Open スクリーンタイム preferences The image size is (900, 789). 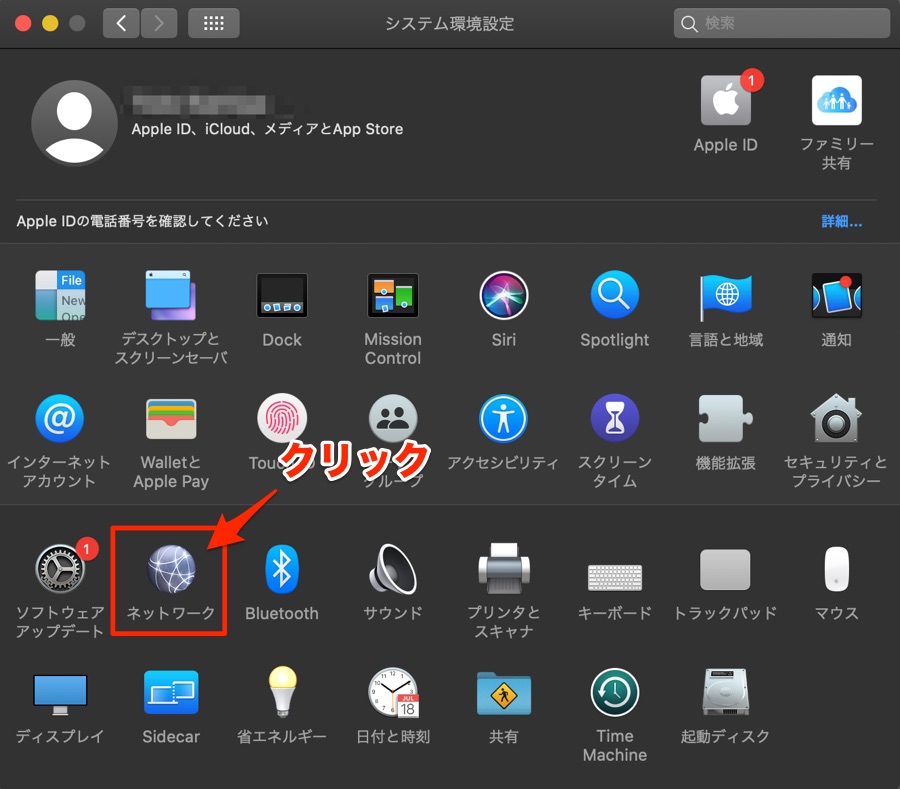615,418
